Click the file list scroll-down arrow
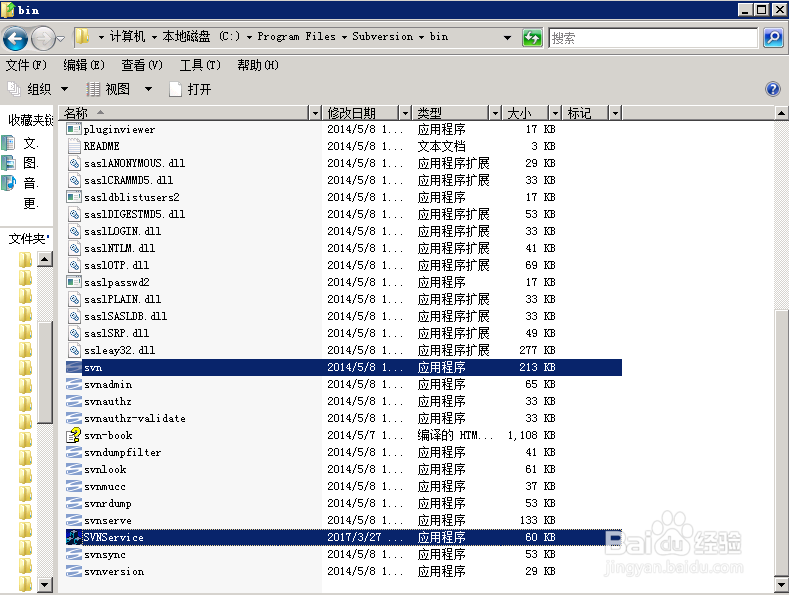 click(781, 585)
